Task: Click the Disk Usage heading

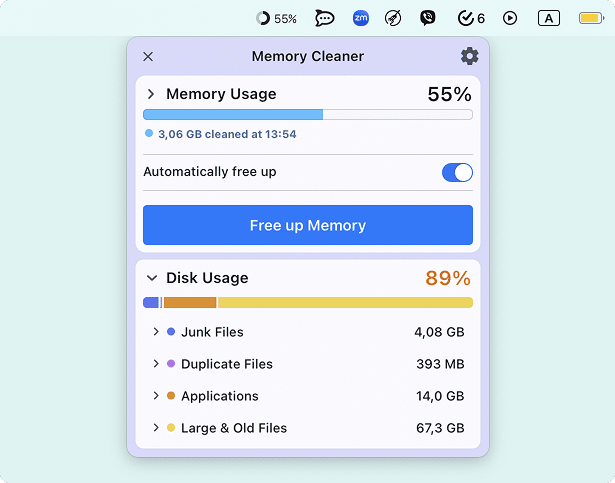Action: click(x=207, y=278)
